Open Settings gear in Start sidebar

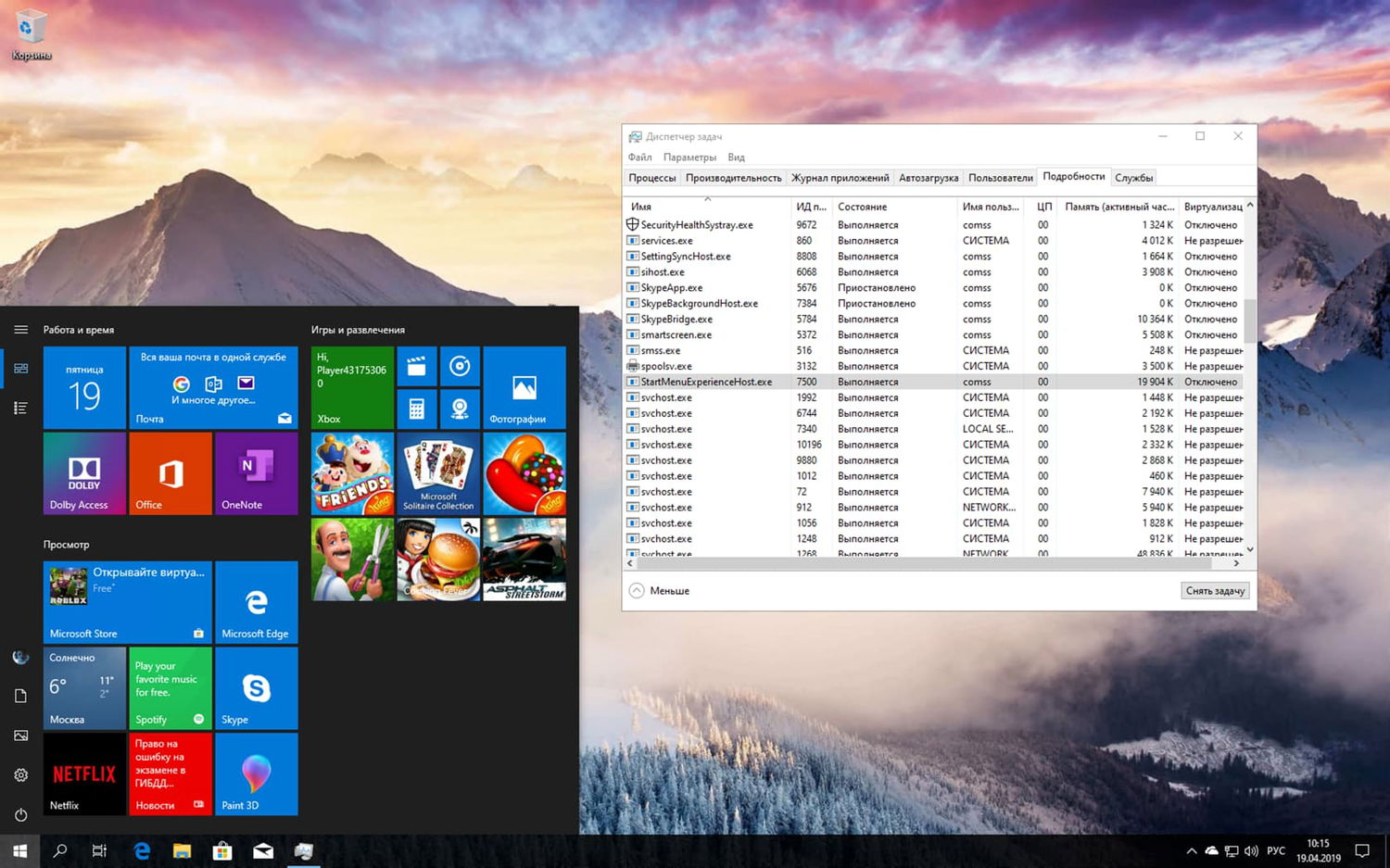coord(20,775)
